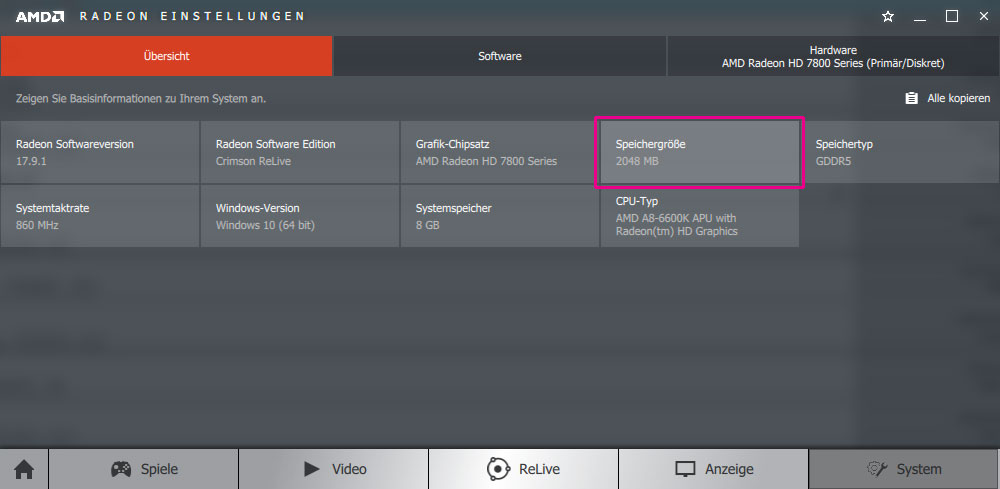Close the Radeon Einstellungen window
Viewport: 1000px width, 489px height.
(983, 17)
